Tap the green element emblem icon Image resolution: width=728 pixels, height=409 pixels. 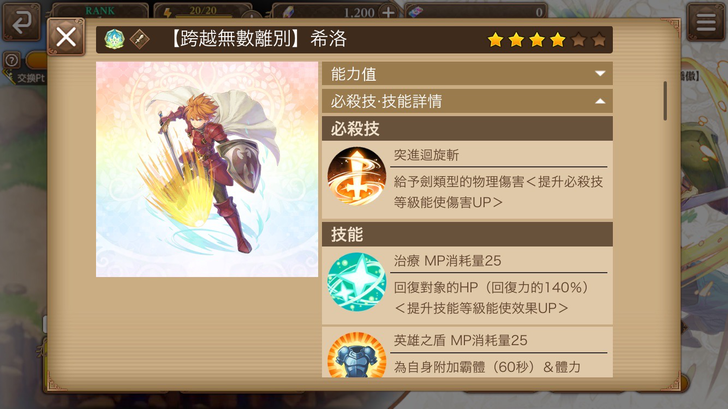tap(114, 39)
